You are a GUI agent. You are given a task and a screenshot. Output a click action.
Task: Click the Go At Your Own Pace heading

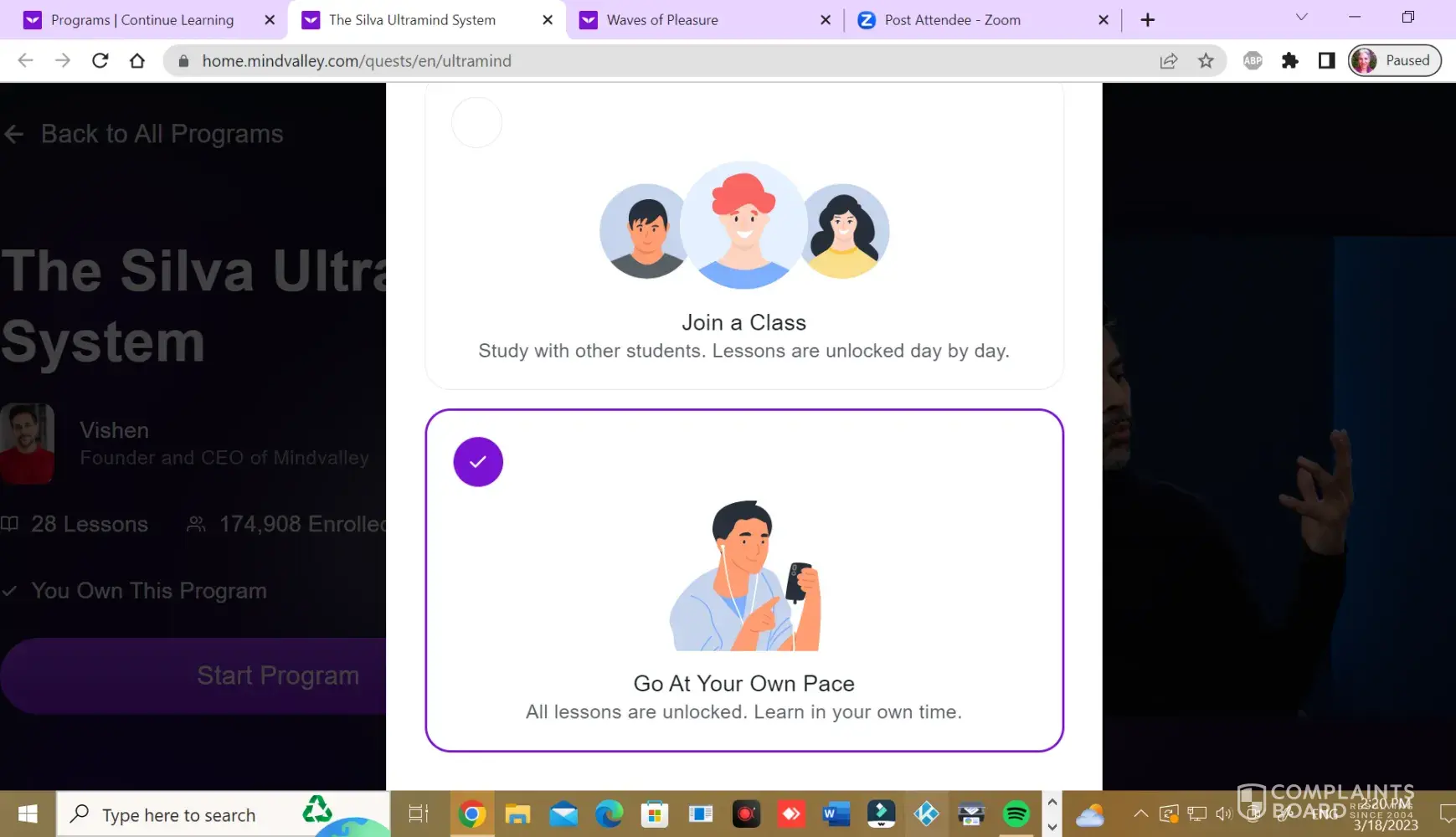click(x=744, y=684)
